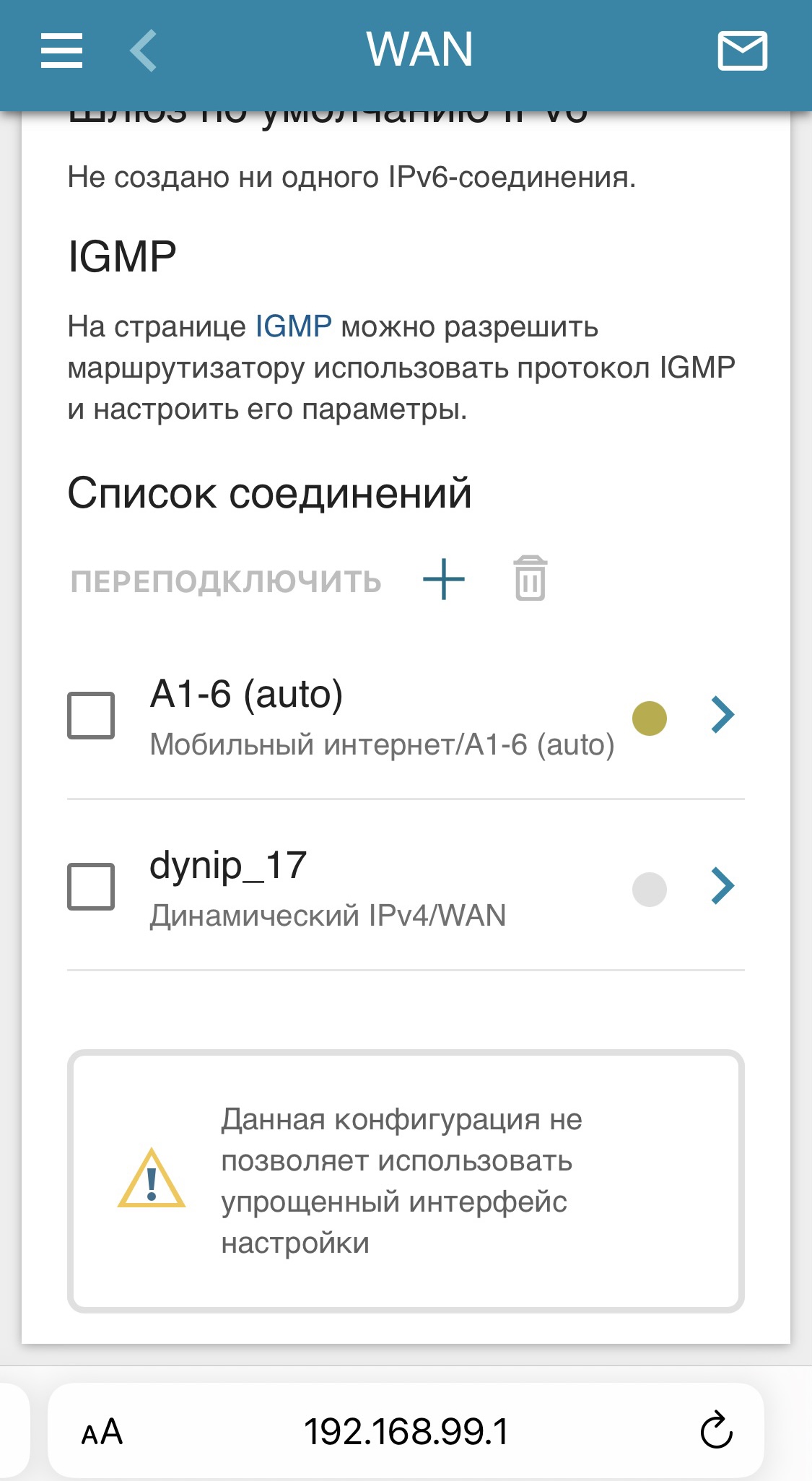
Task: Click the yellow status dot of A1-6
Action: (x=649, y=718)
